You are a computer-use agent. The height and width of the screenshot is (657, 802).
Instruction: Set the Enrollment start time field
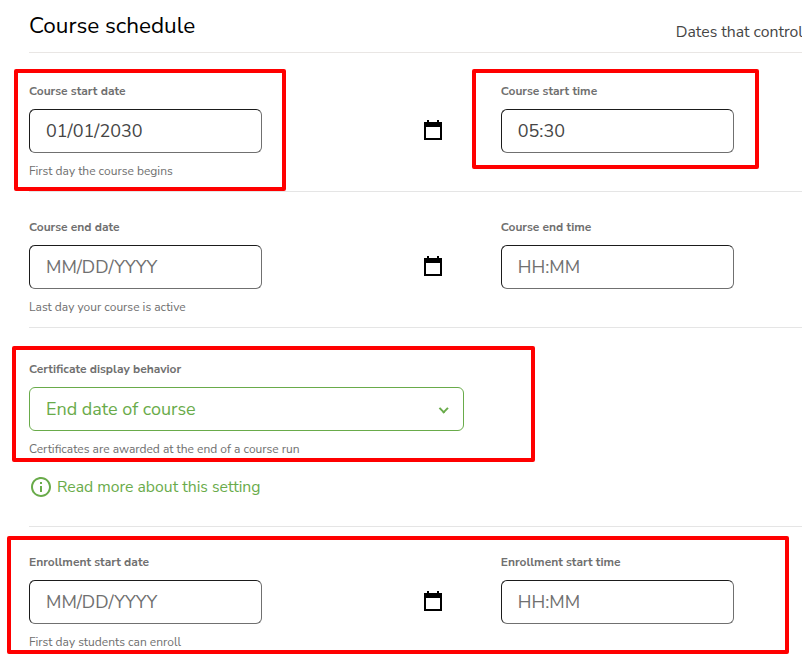click(617, 602)
